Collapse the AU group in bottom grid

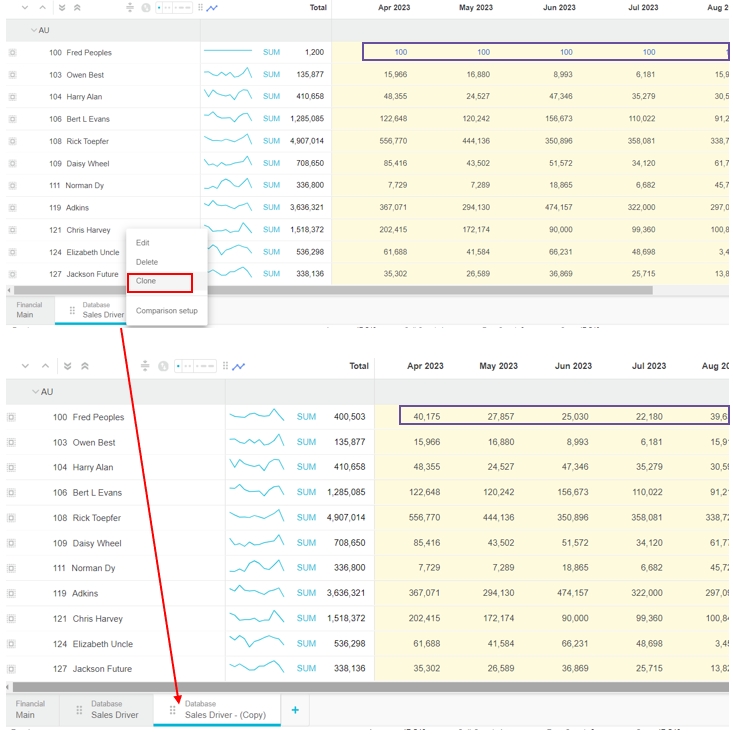36,392
